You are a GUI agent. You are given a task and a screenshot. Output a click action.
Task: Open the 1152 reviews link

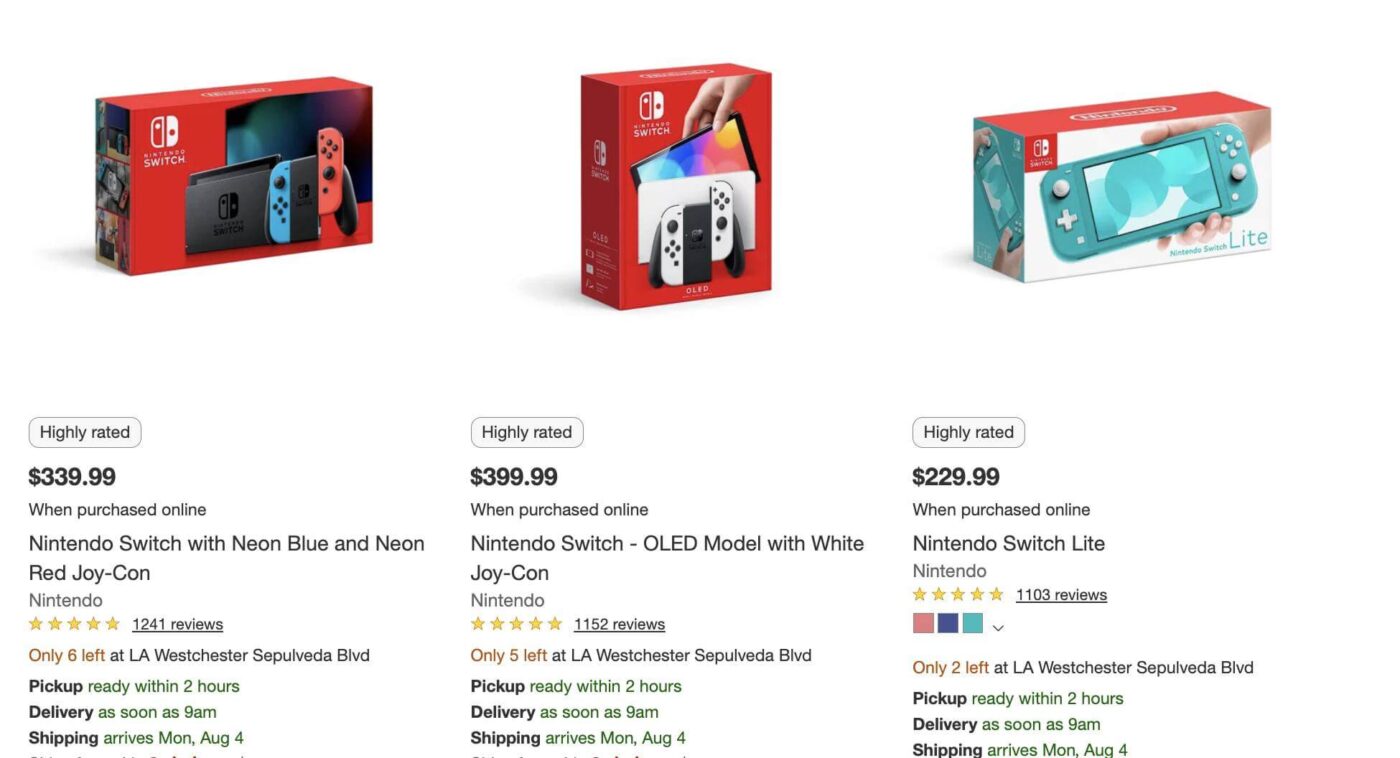[619, 624]
